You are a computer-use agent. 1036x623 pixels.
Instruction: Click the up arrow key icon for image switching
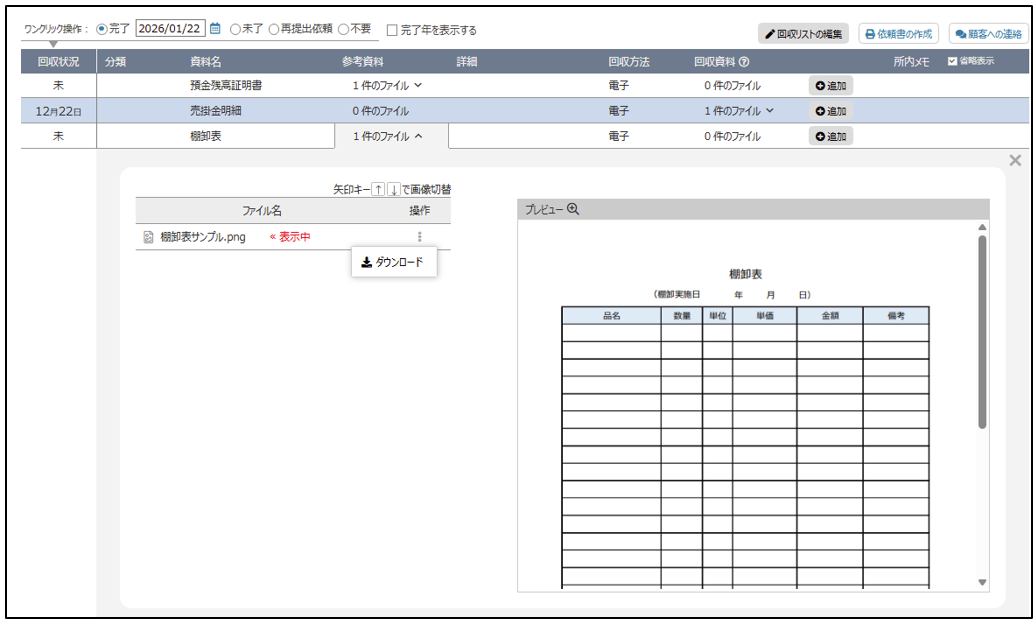click(x=378, y=190)
